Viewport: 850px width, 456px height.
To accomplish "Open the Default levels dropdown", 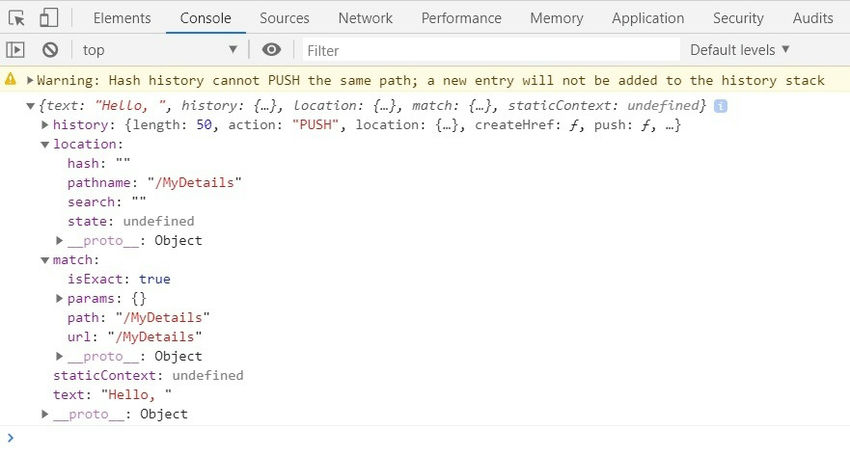I will (x=740, y=50).
